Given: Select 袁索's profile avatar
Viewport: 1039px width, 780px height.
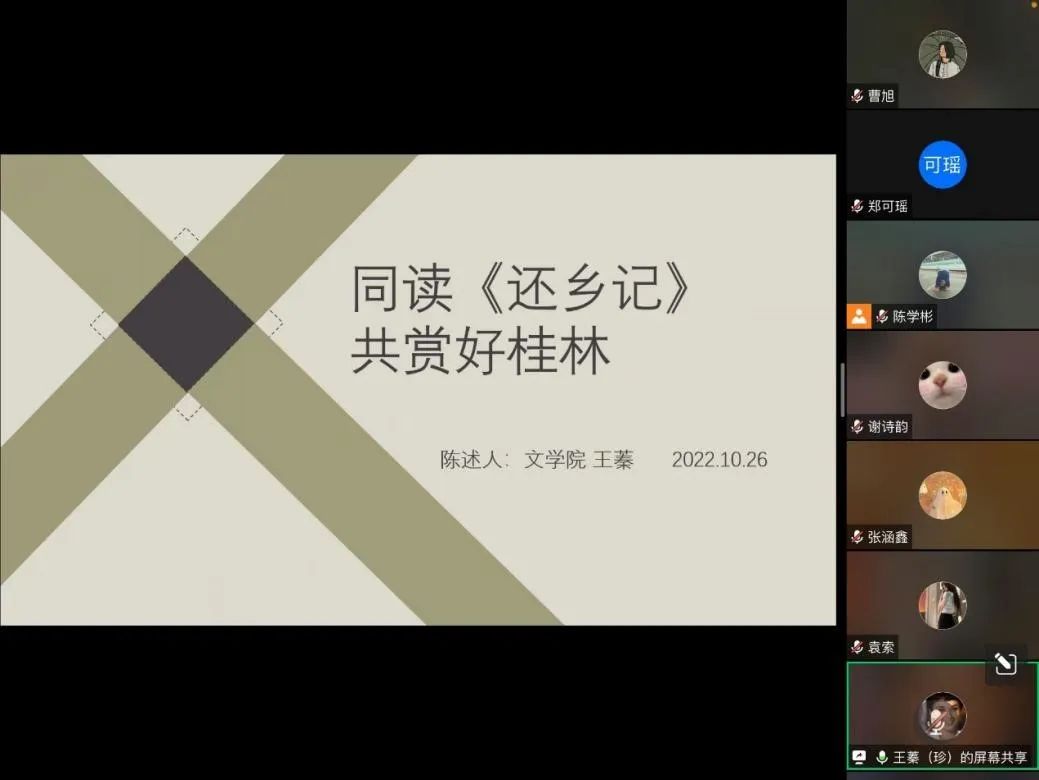Looking at the screenshot, I should click(942, 605).
